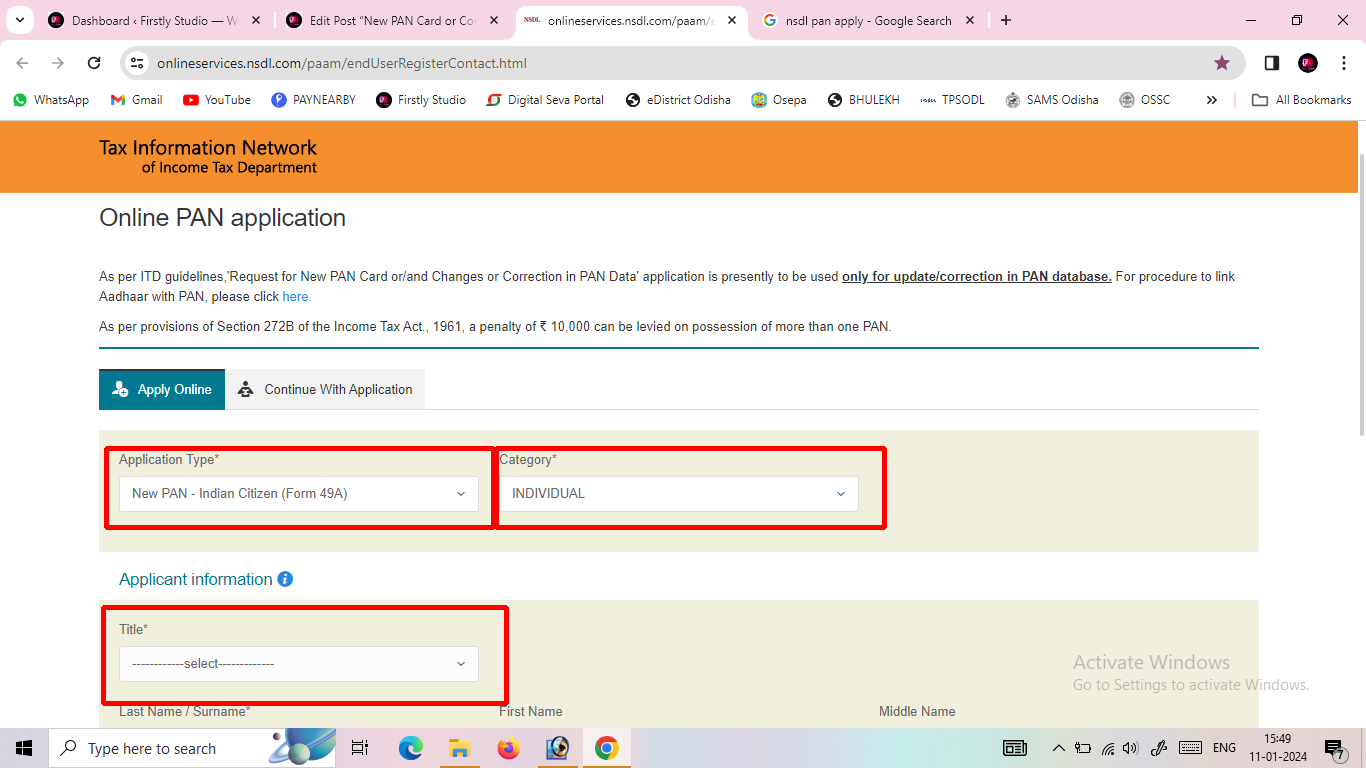
Task: Open the Chrome profile icon
Action: (x=1308, y=62)
